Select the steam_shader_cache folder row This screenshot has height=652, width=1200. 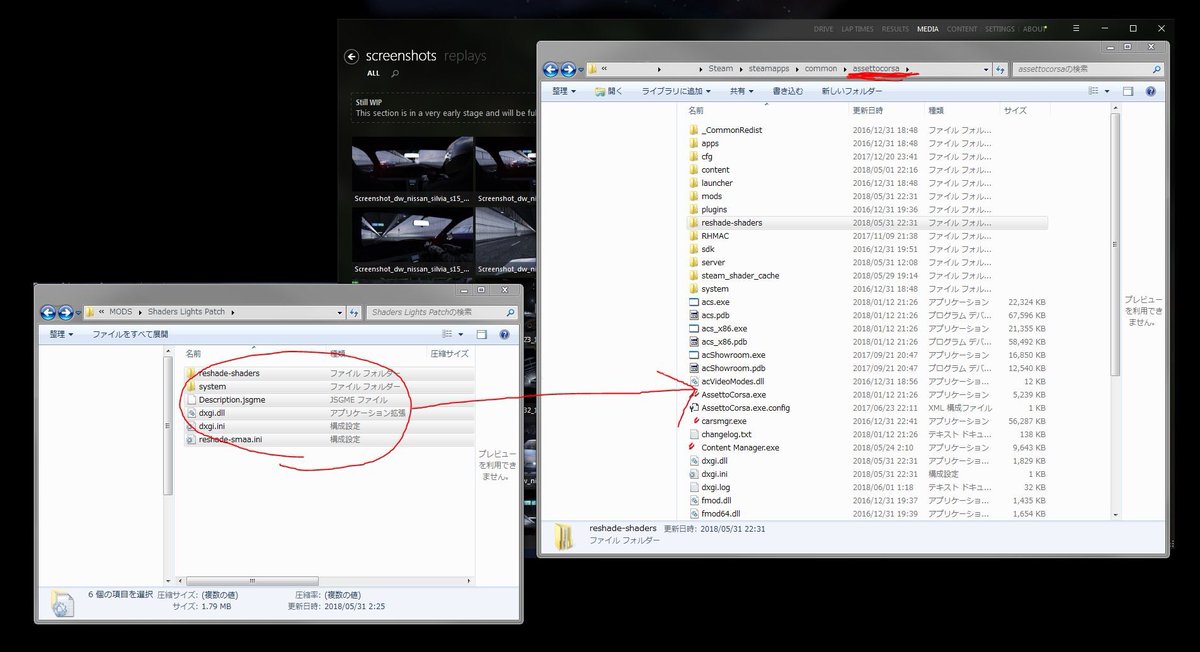[868, 276]
